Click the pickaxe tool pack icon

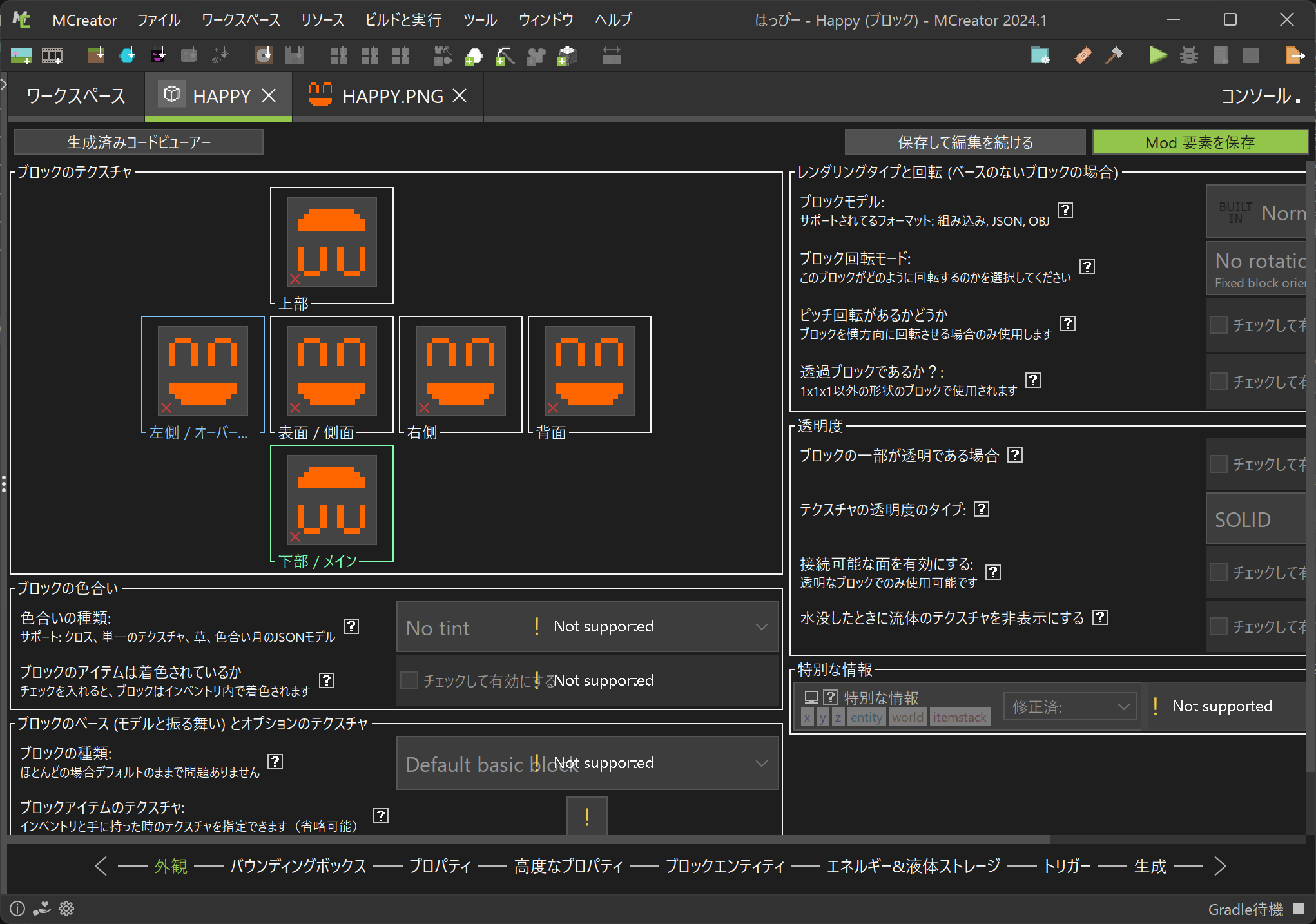coord(505,56)
